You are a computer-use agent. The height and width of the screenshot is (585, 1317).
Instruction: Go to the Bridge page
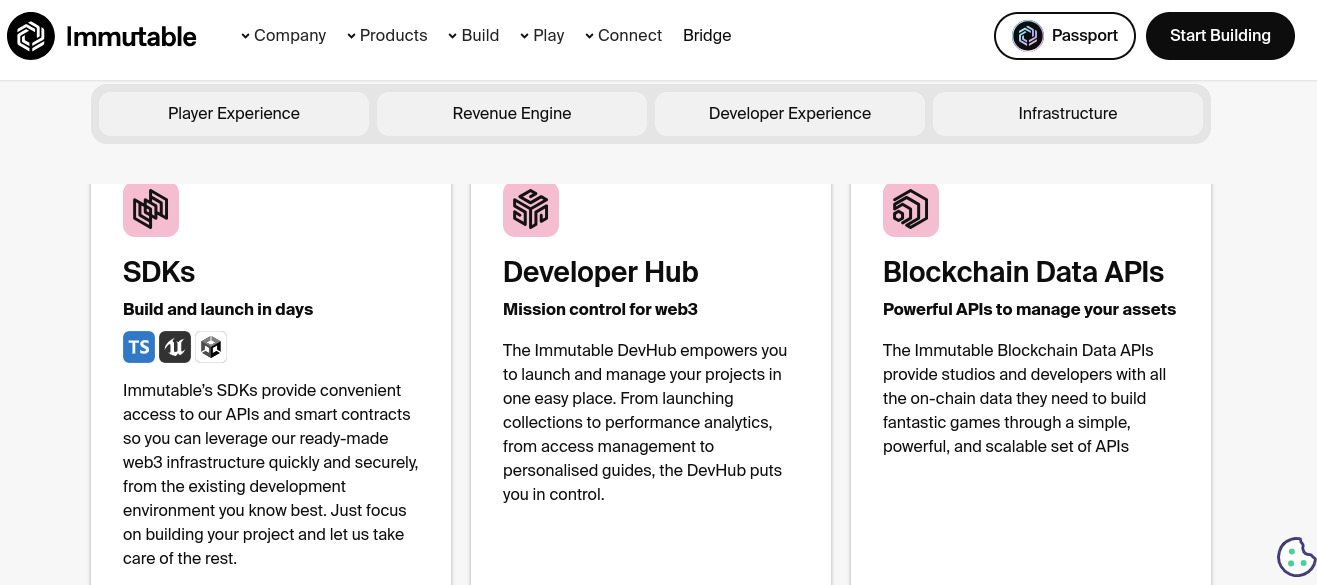coord(707,36)
